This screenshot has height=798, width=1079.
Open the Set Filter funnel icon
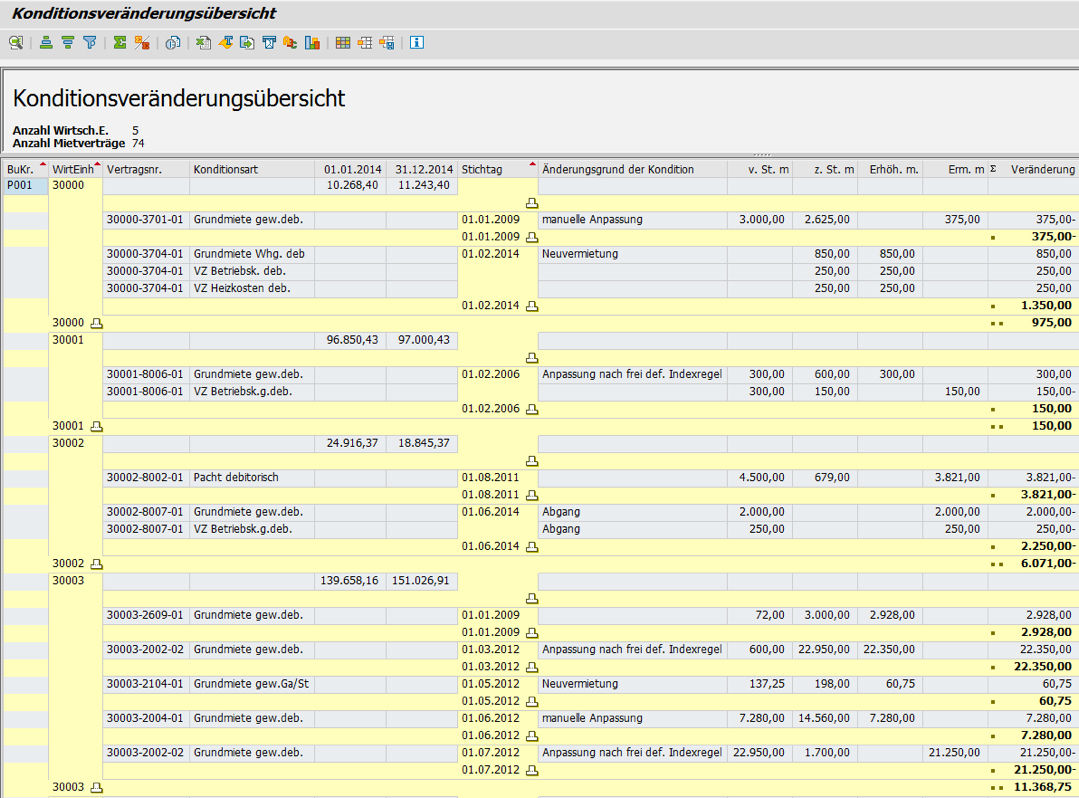coord(90,43)
